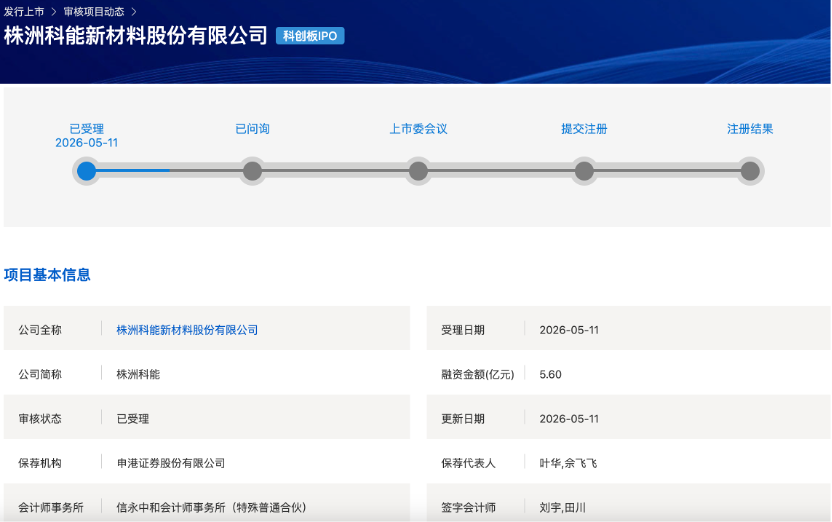Click the 科创板IPO badge

310,36
